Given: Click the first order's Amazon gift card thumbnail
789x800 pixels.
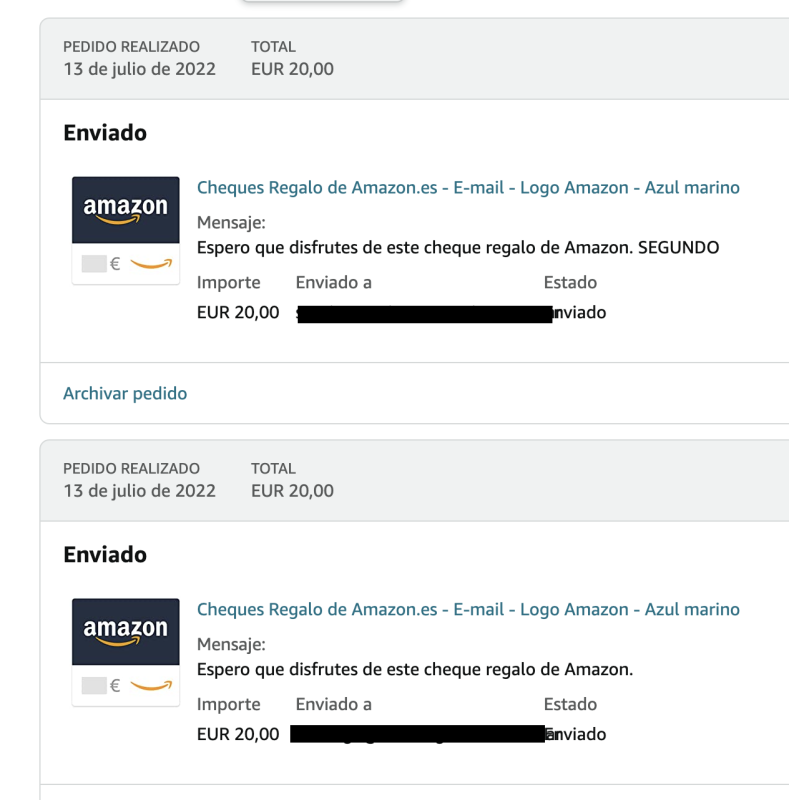Looking at the screenshot, I should [126, 230].
